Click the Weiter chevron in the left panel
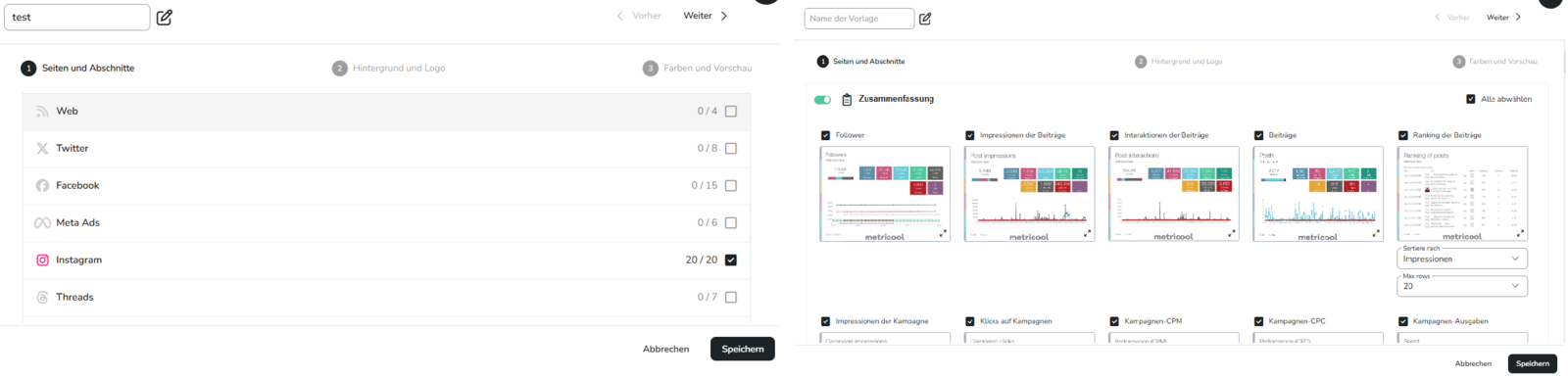This screenshot has height=378, width=1568. click(724, 16)
